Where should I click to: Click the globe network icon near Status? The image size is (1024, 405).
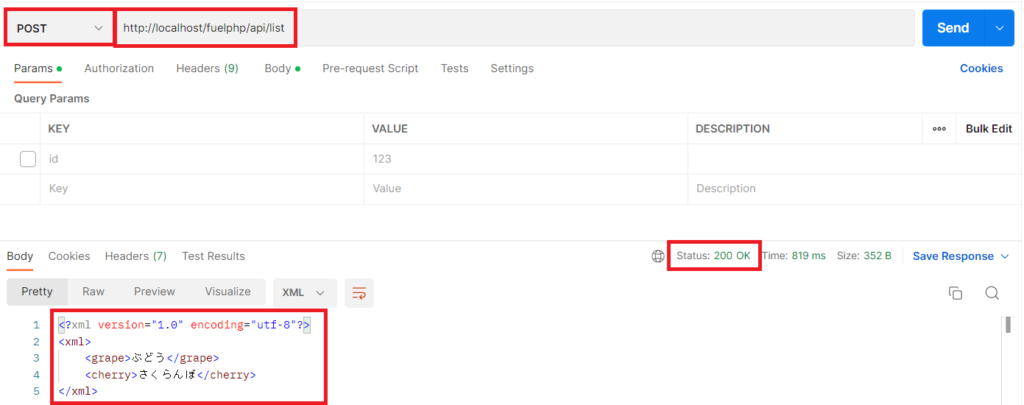tap(658, 256)
